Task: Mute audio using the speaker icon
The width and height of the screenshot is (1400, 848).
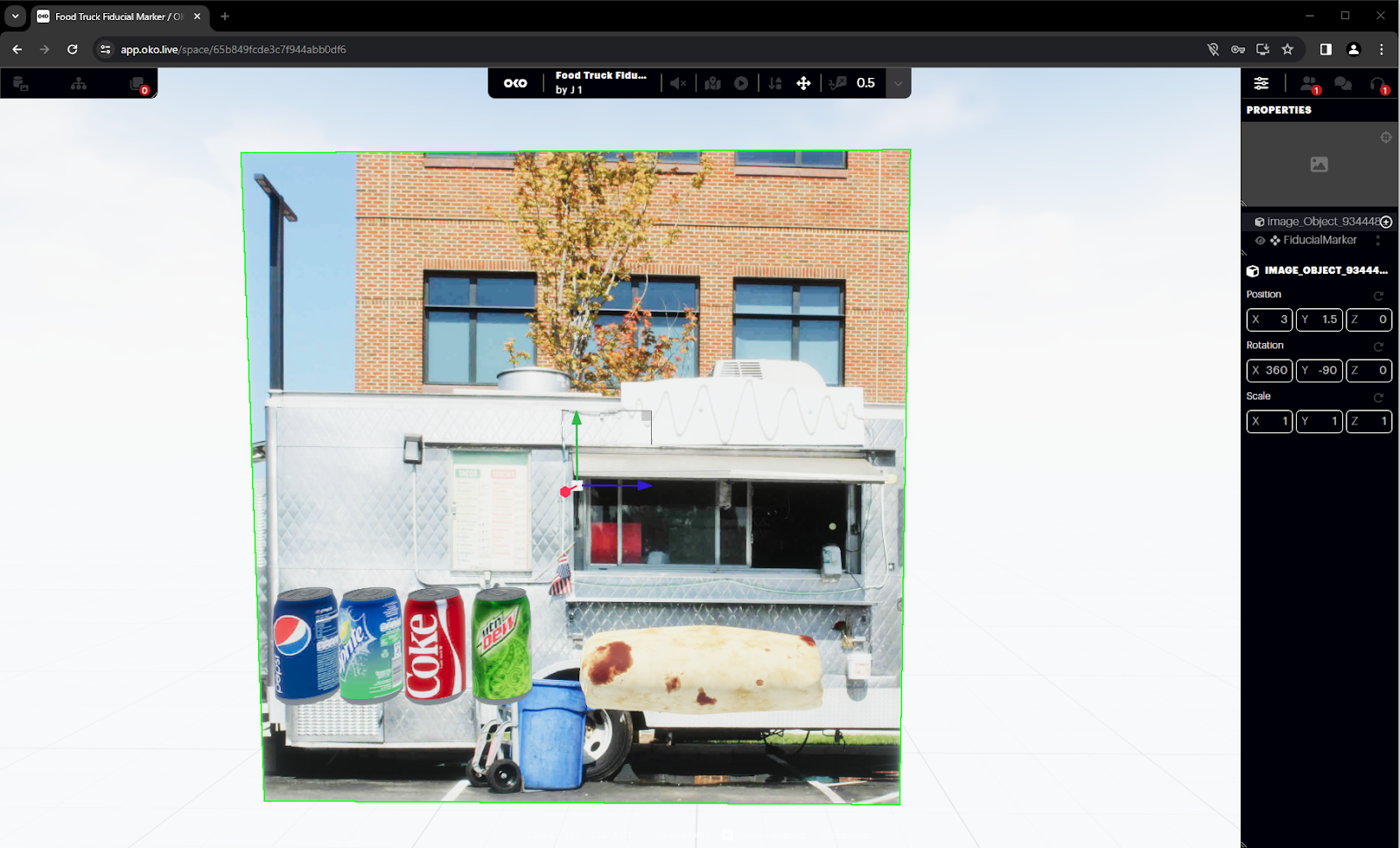Action: [678, 82]
